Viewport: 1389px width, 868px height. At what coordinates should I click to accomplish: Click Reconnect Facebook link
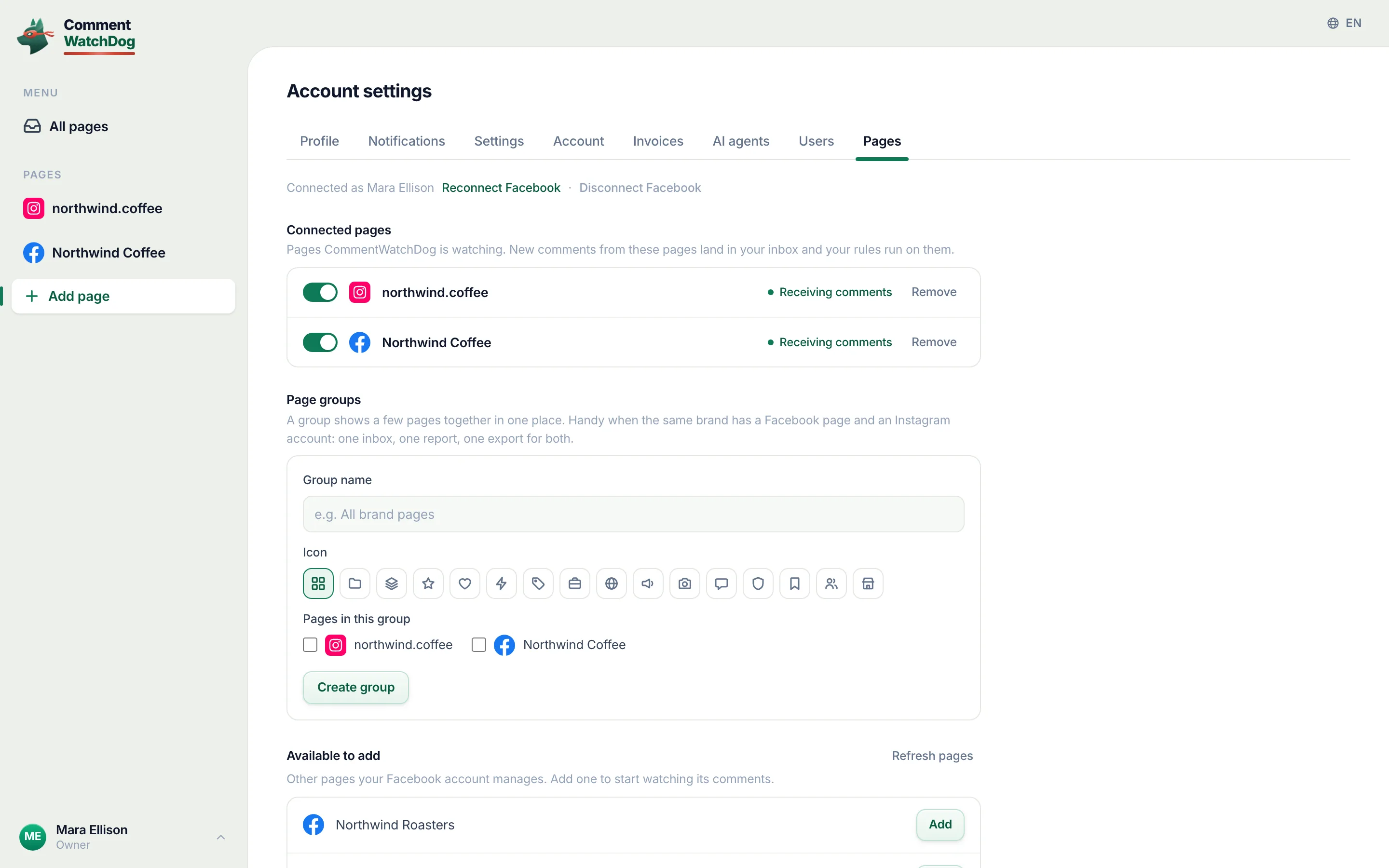(501, 188)
